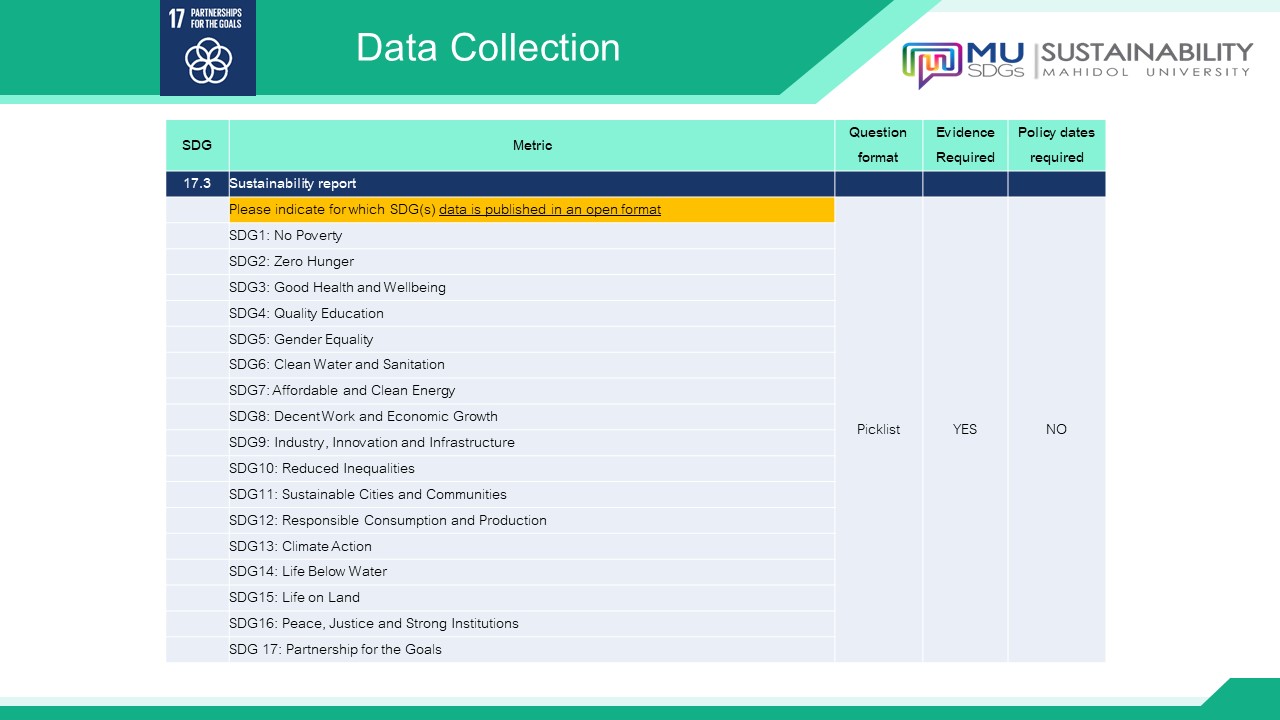Viewport: 1280px width, 720px height.
Task: Click the Data Collection slide title
Action: click(x=488, y=48)
